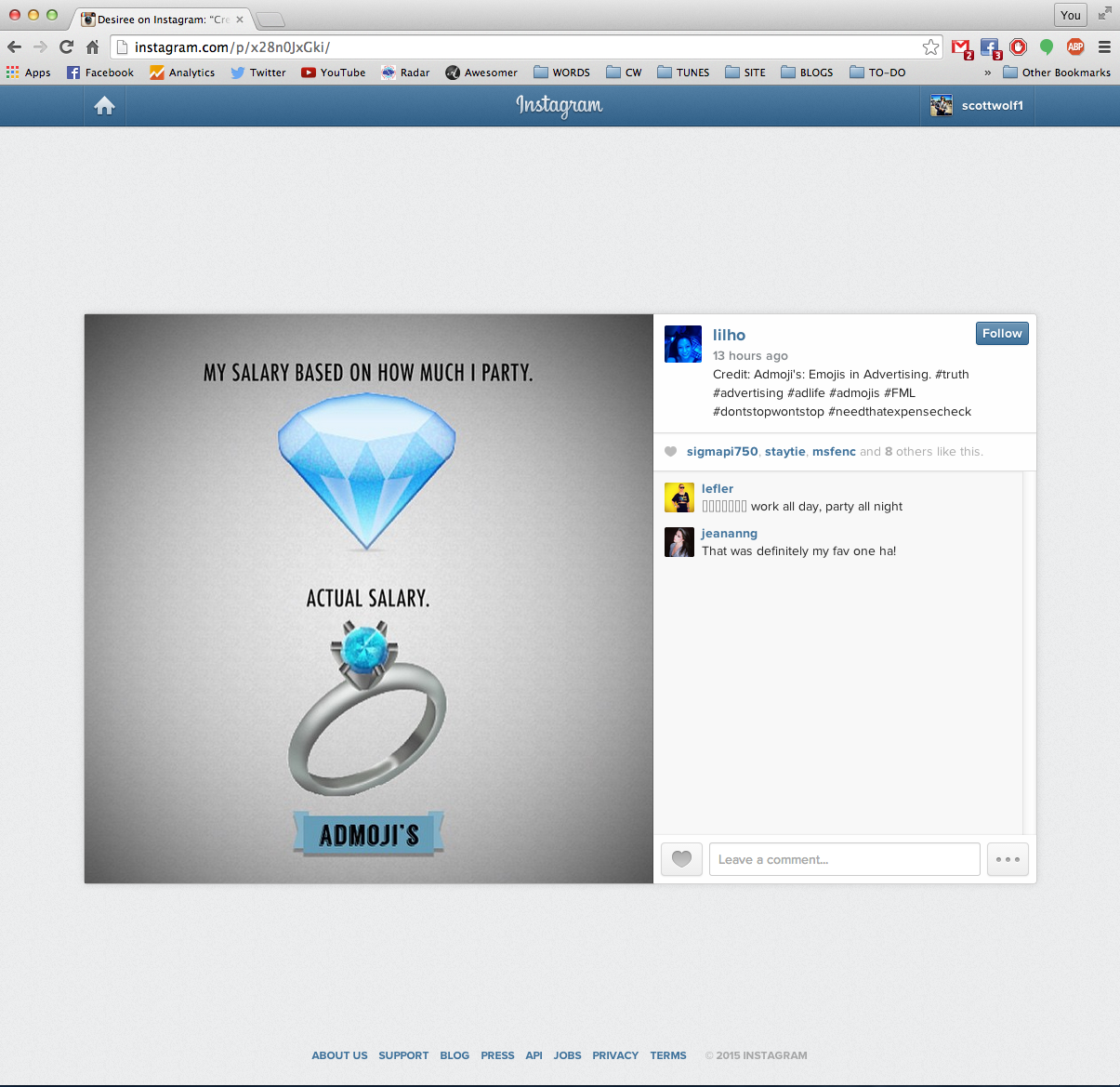Open the Gmail extension icon
Viewport: 1120px width, 1087px height.
point(961,47)
